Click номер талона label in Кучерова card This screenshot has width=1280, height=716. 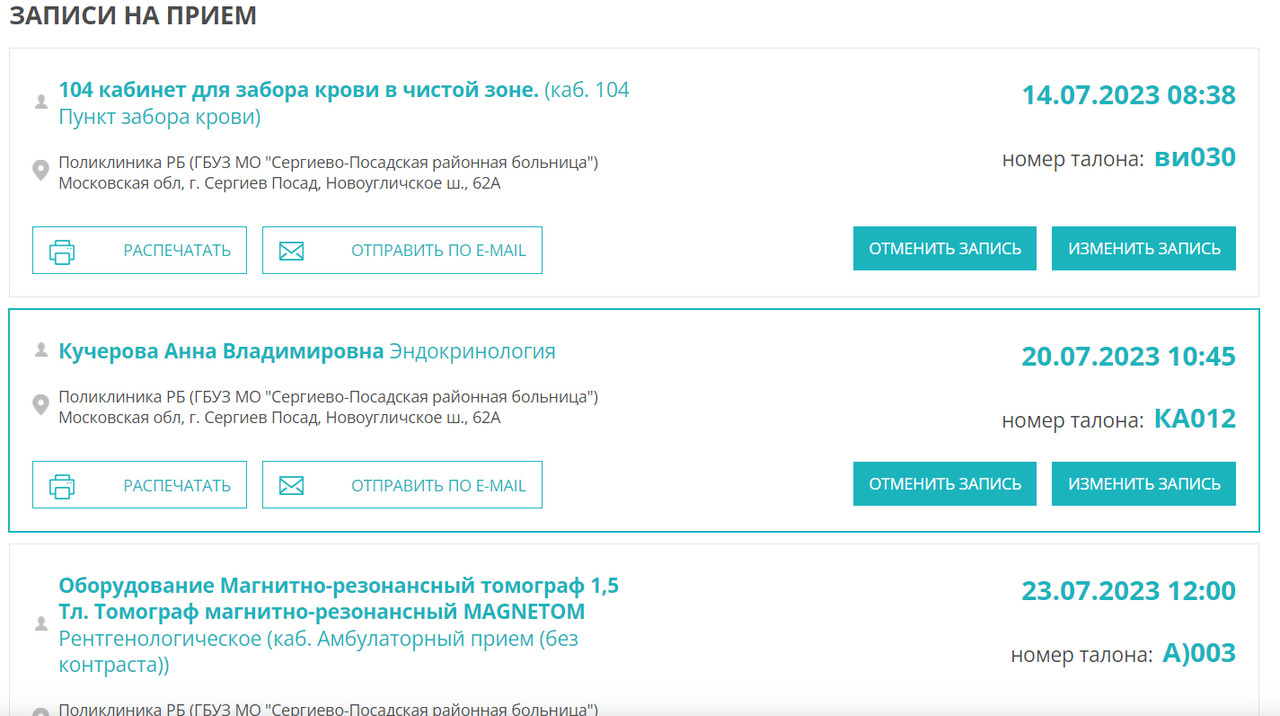[1072, 421]
